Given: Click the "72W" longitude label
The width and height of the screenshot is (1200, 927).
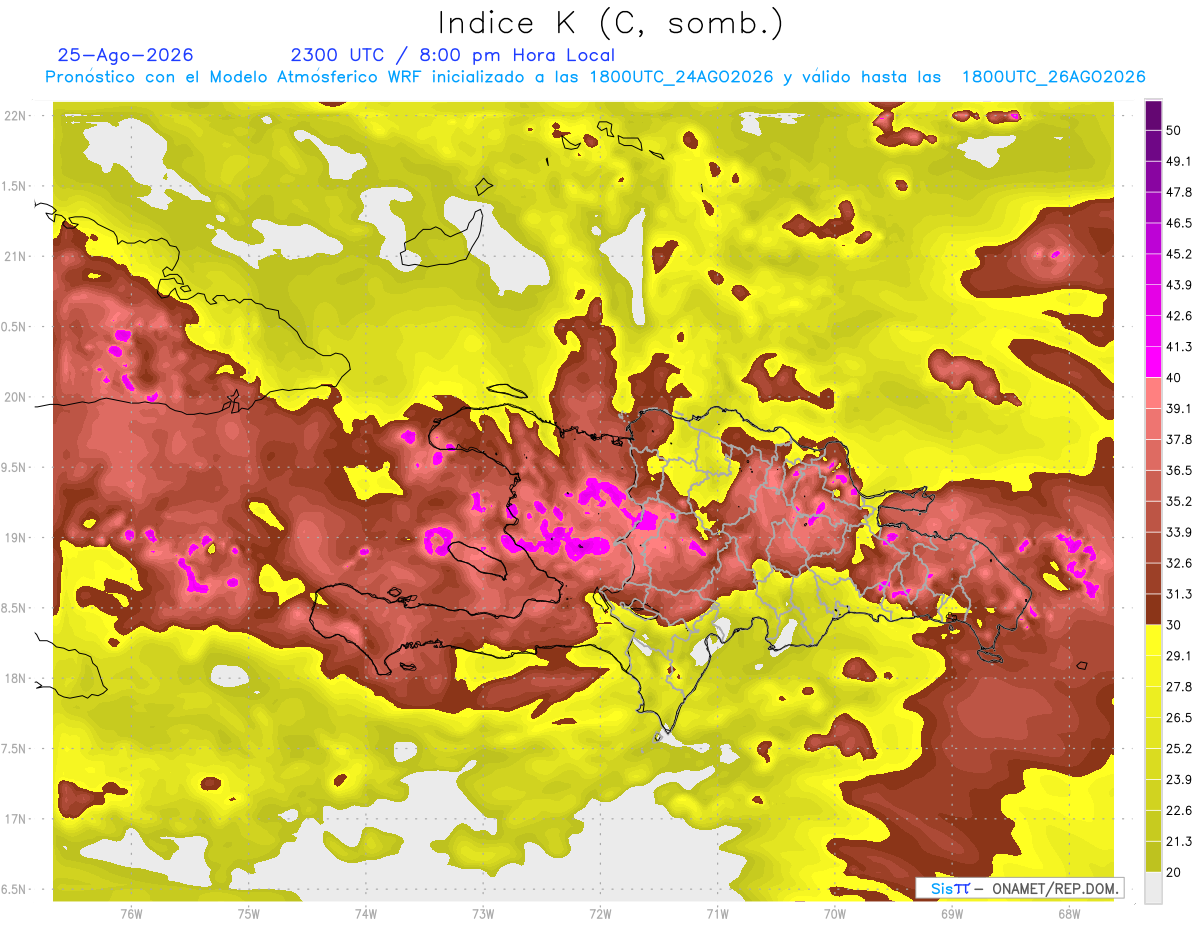Looking at the screenshot, I should (x=600, y=914).
